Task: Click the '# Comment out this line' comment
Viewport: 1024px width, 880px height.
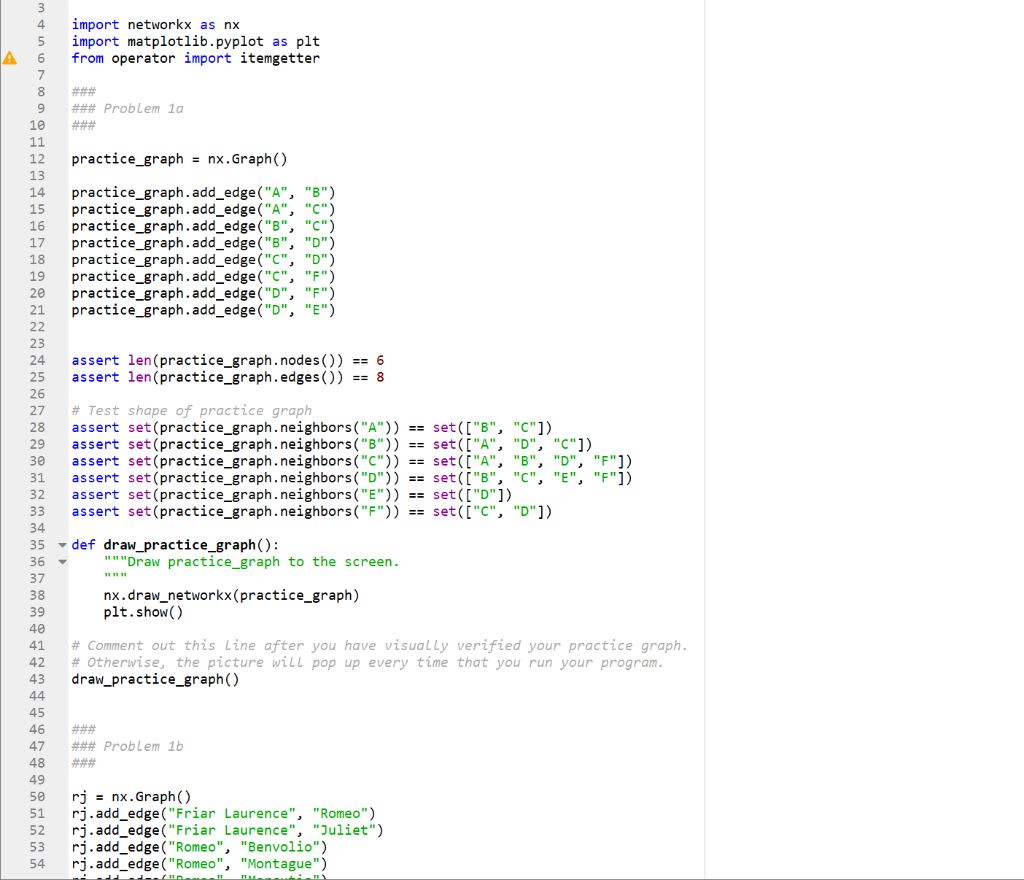Action: pos(379,646)
